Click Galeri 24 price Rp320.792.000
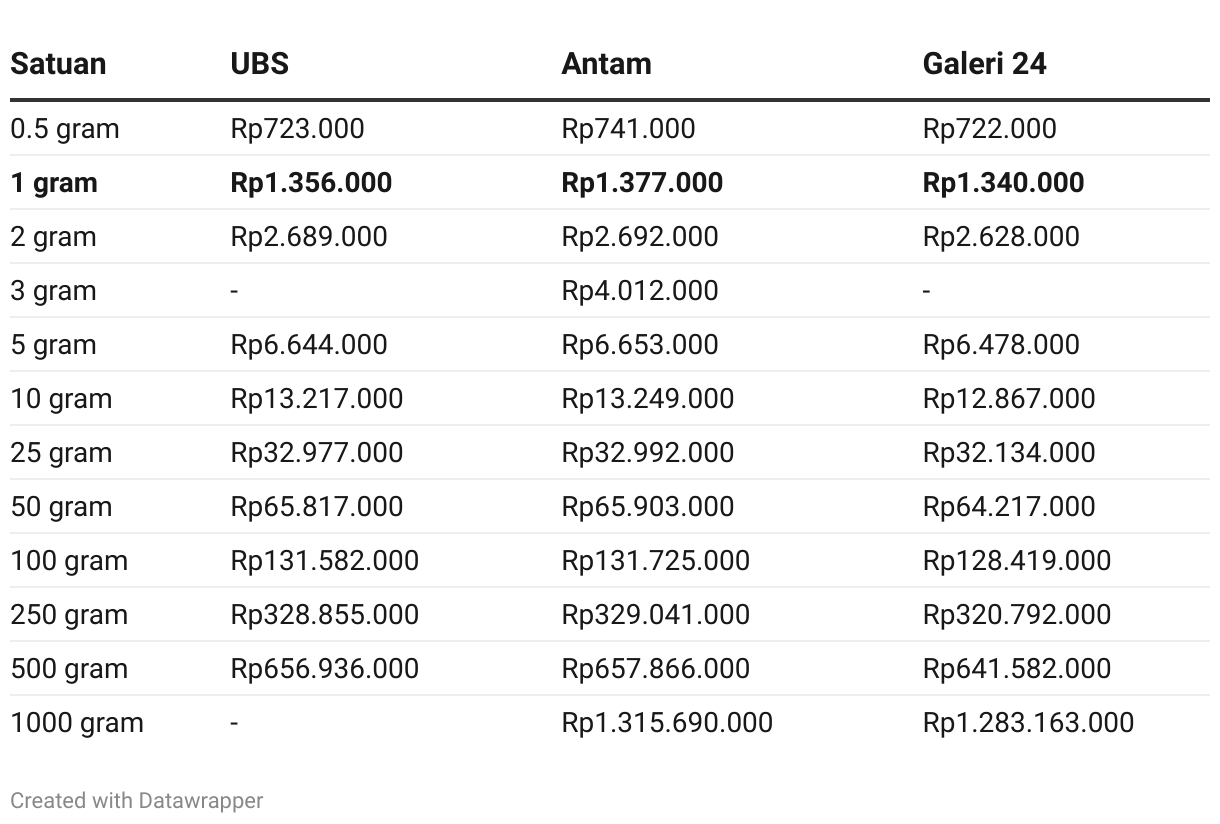This screenshot has height=824, width=1220. [x=1017, y=615]
